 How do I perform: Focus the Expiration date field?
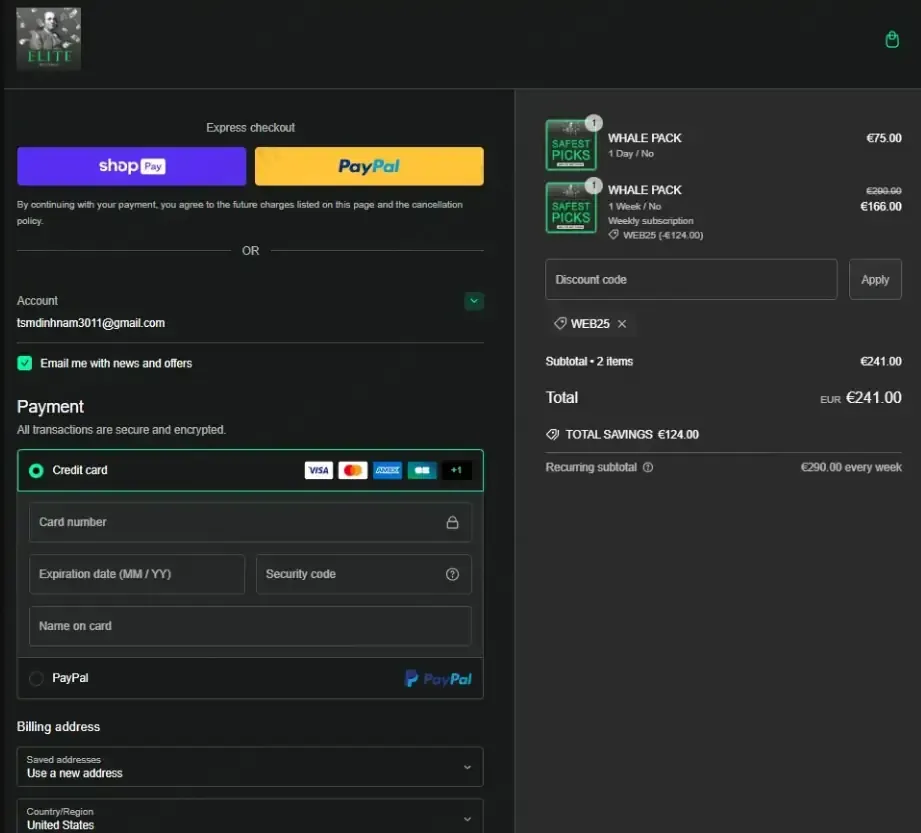[x=137, y=574]
